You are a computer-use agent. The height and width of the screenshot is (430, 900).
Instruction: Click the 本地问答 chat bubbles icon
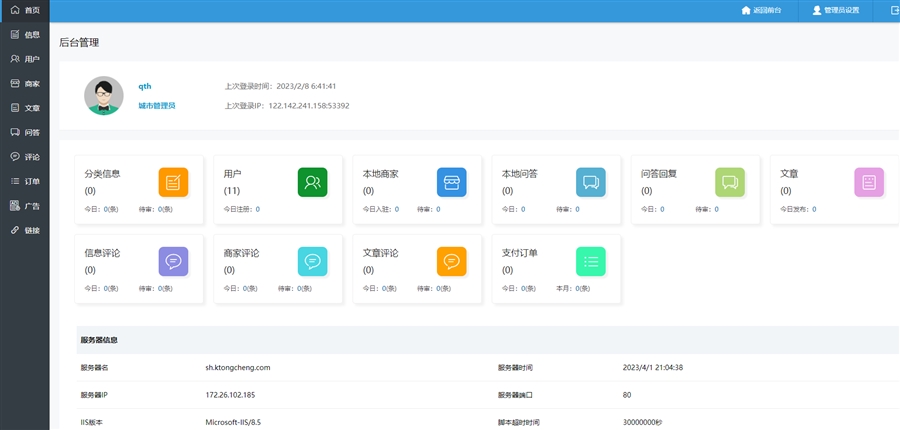click(x=590, y=182)
